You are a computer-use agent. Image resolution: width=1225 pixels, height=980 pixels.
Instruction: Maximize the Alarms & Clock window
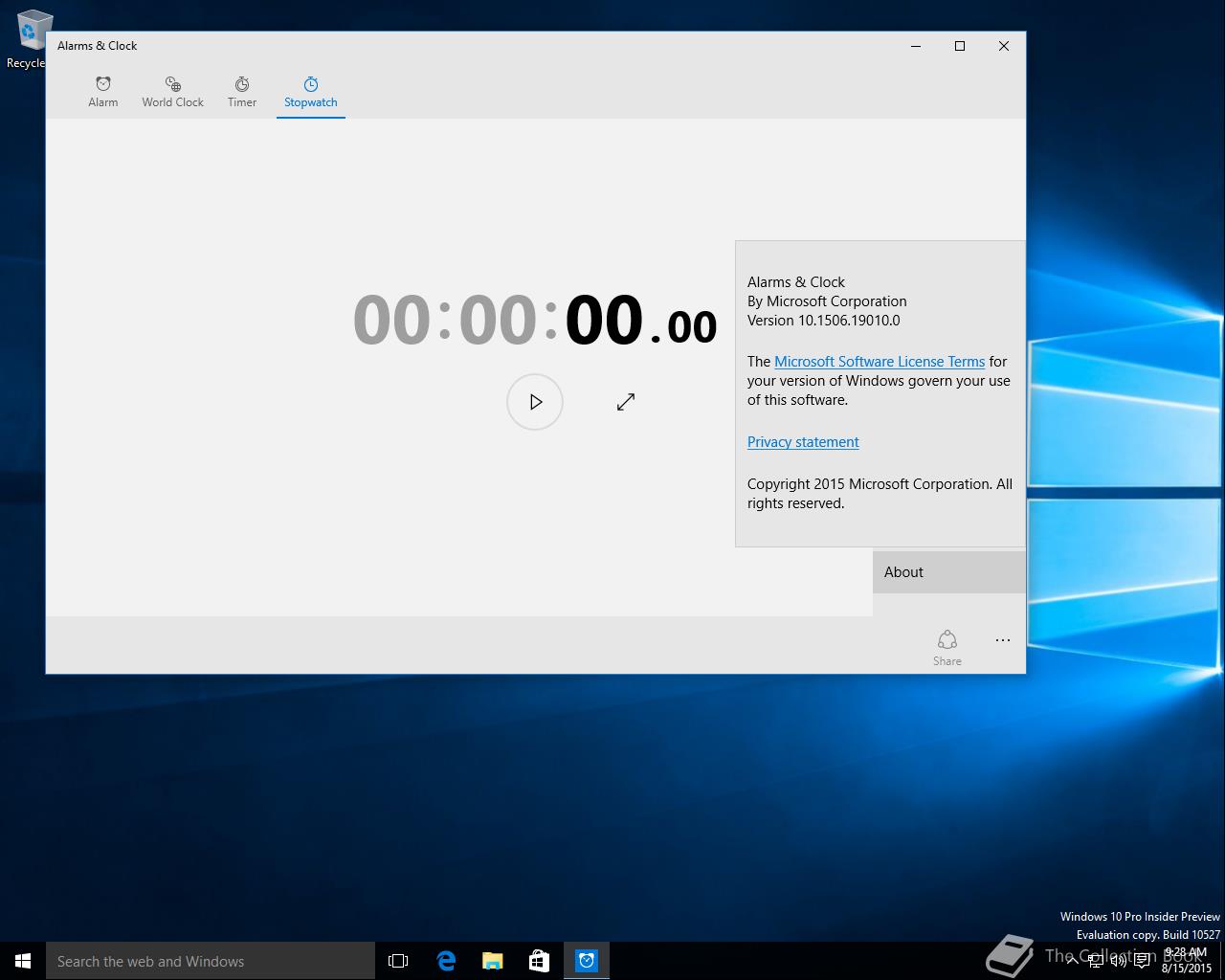click(960, 46)
